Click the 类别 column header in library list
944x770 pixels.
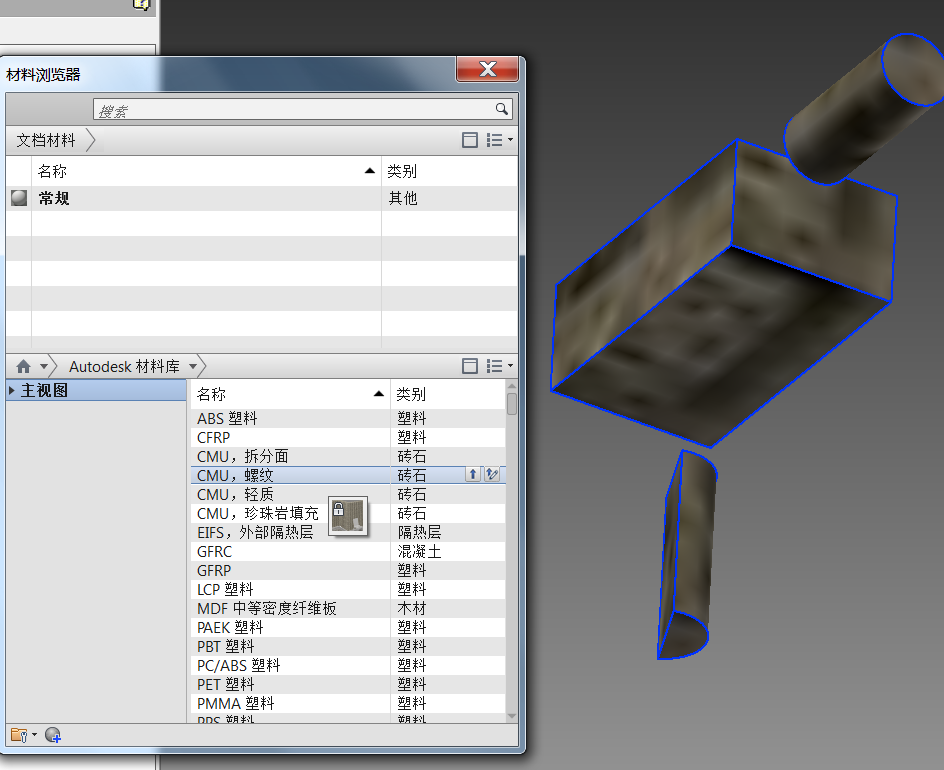click(x=445, y=394)
